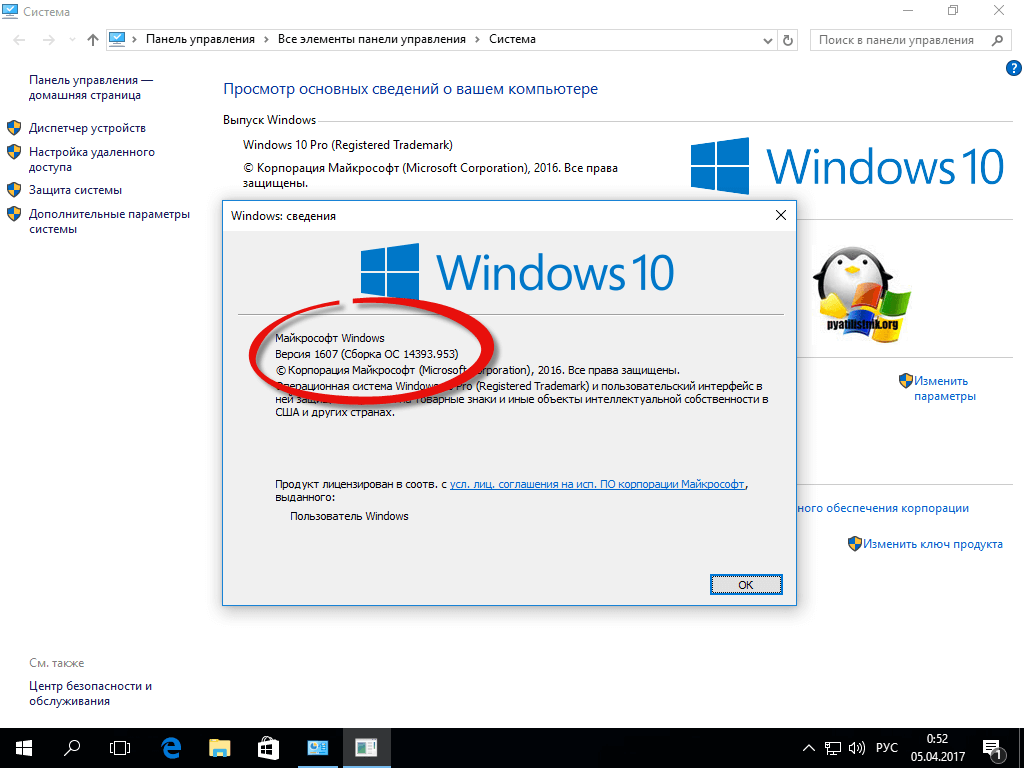Image resolution: width=1024 pixels, height=768 pixels.
Task: Click the back navigation arrow
Action: [19, 40]
